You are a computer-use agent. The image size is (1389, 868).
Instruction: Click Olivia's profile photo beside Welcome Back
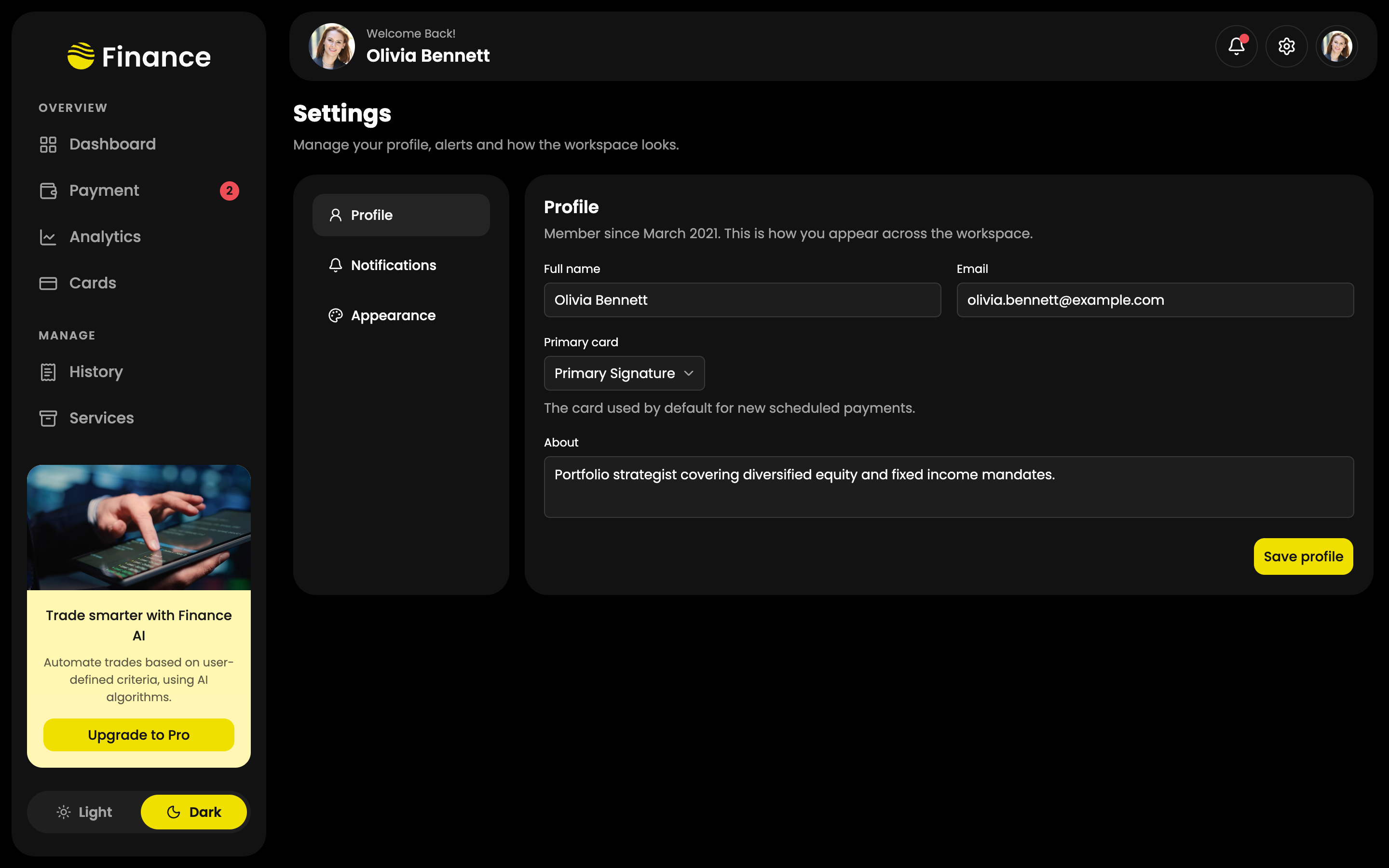[x=332, y=46]
